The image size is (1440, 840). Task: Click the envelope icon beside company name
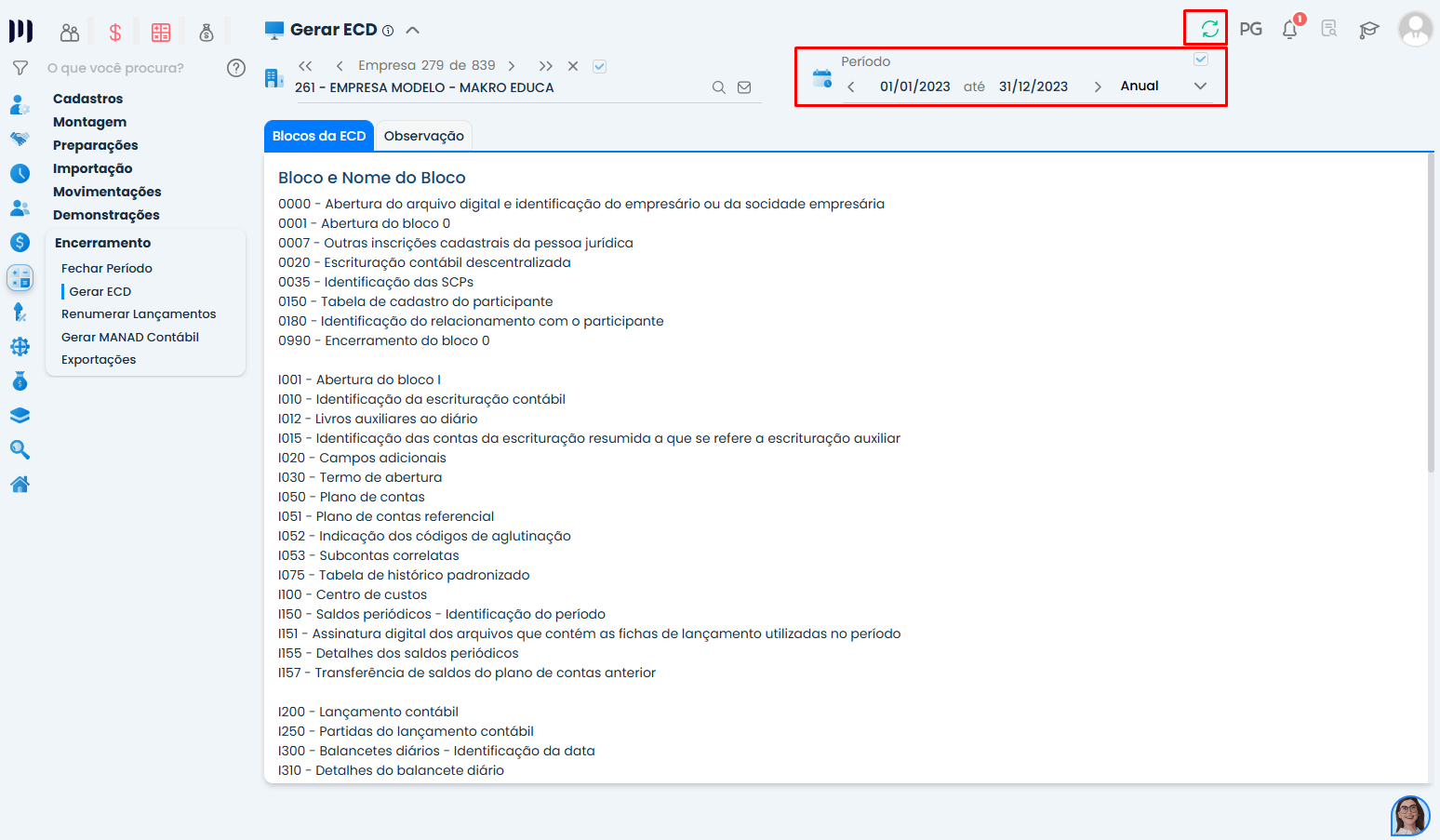tap(744, 87)
